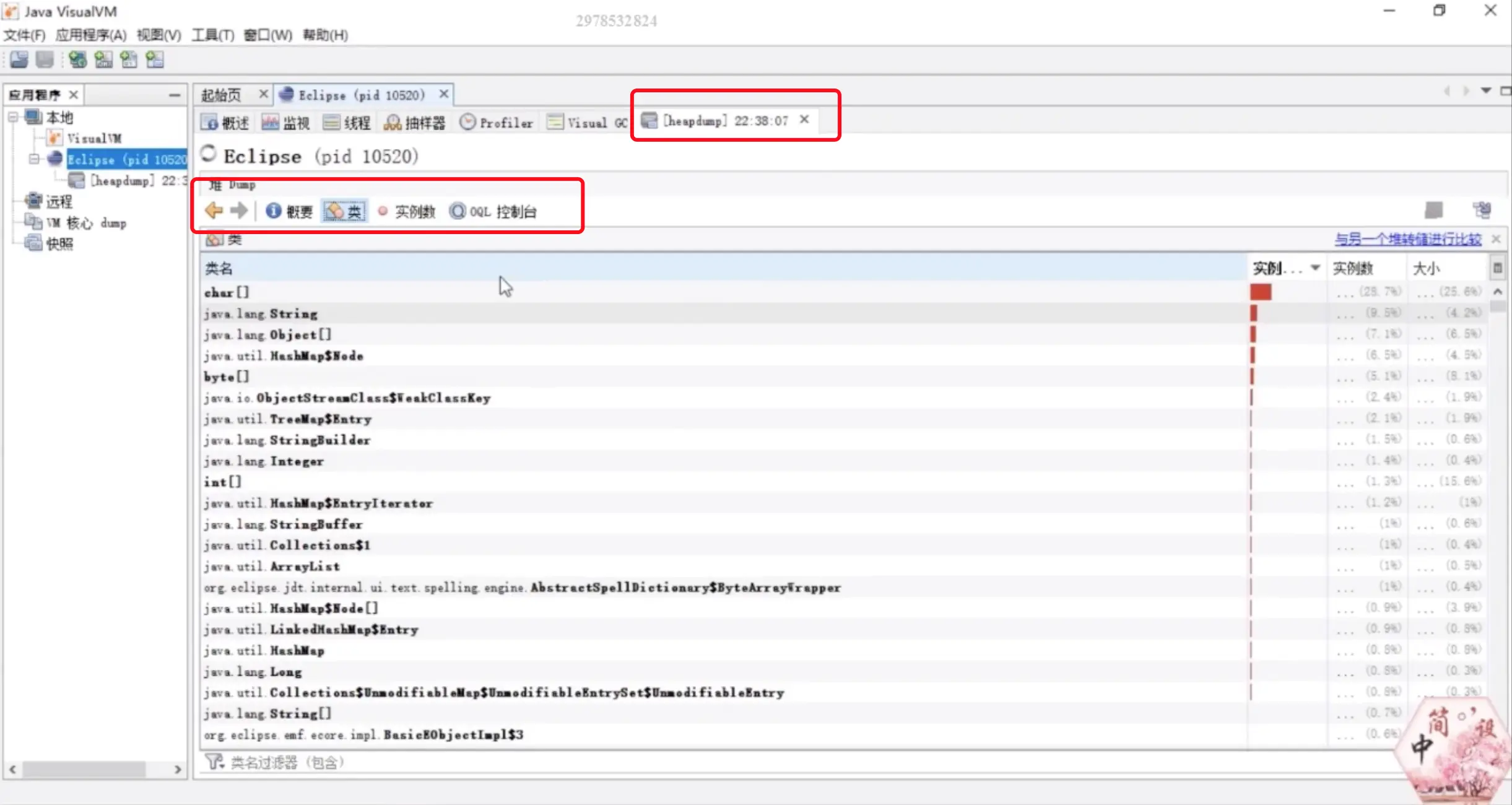Click the compare with another heap dump link
The image size is (1512, 805).
[x=1407, y=239]
